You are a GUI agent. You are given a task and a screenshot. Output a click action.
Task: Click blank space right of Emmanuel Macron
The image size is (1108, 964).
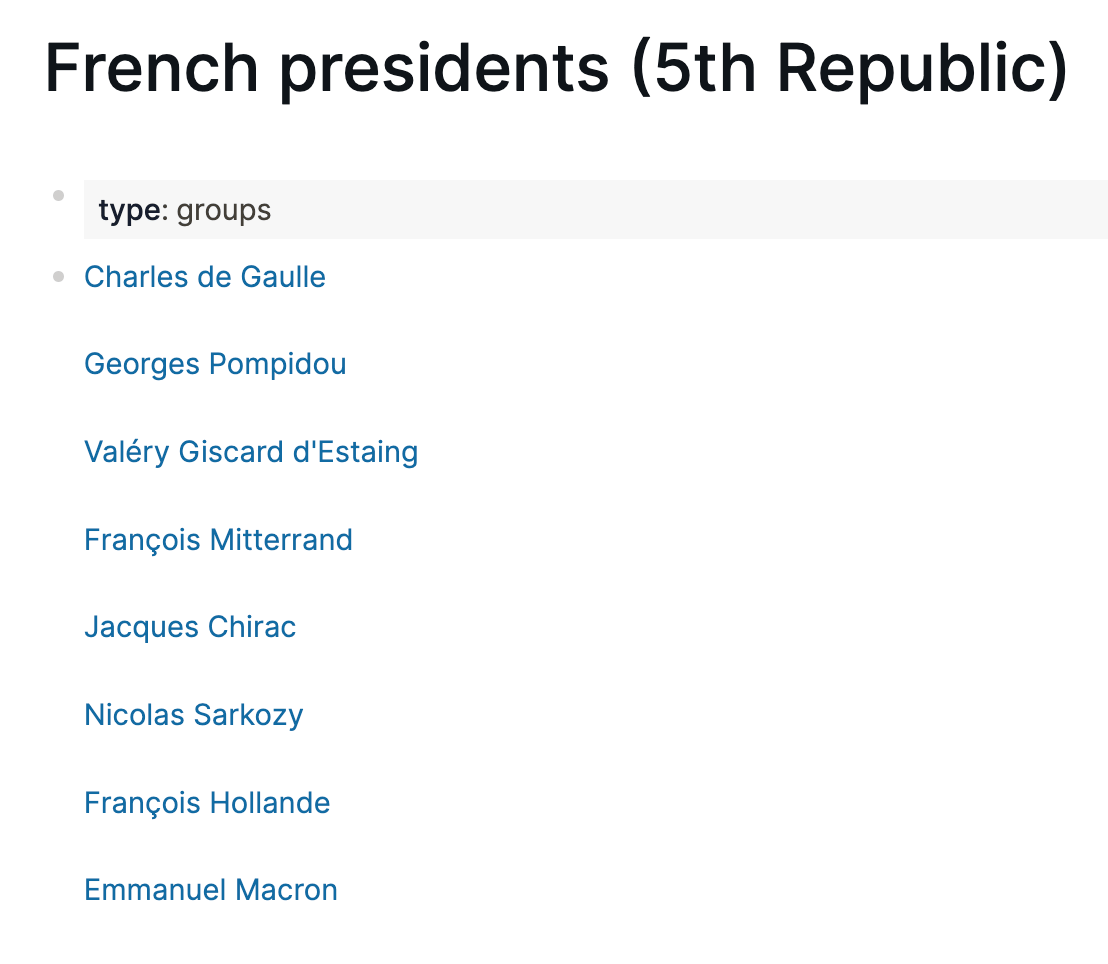(x=700, y=890)
